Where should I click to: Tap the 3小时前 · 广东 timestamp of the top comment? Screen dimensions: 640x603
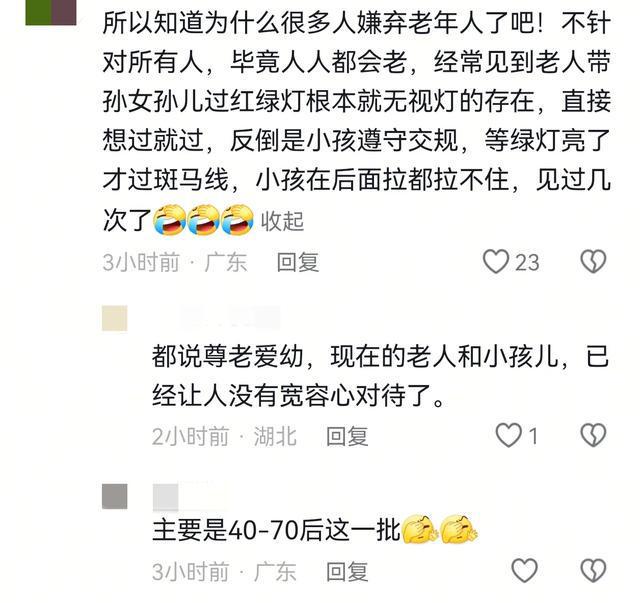[x=175, y=262]
